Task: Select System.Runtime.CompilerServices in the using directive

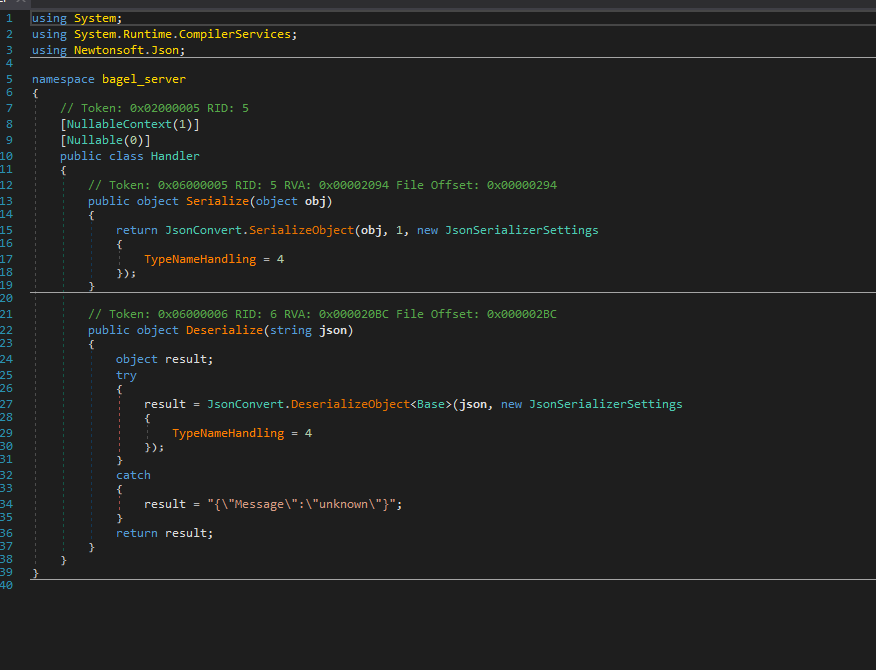Action: [182, 35]
